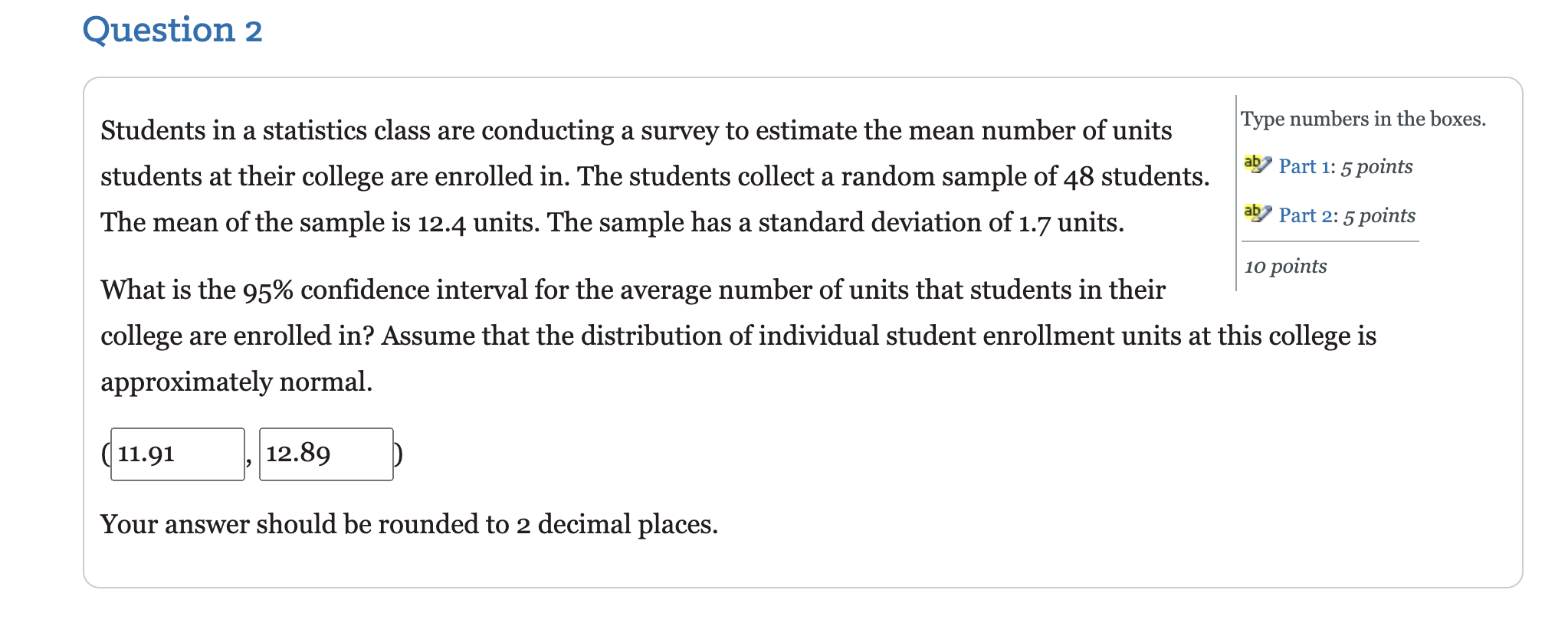The width and height of the screenshot is (1568, 639).
Task: Click the ab edit icon beside Part 1
Action: (1258, 162)
